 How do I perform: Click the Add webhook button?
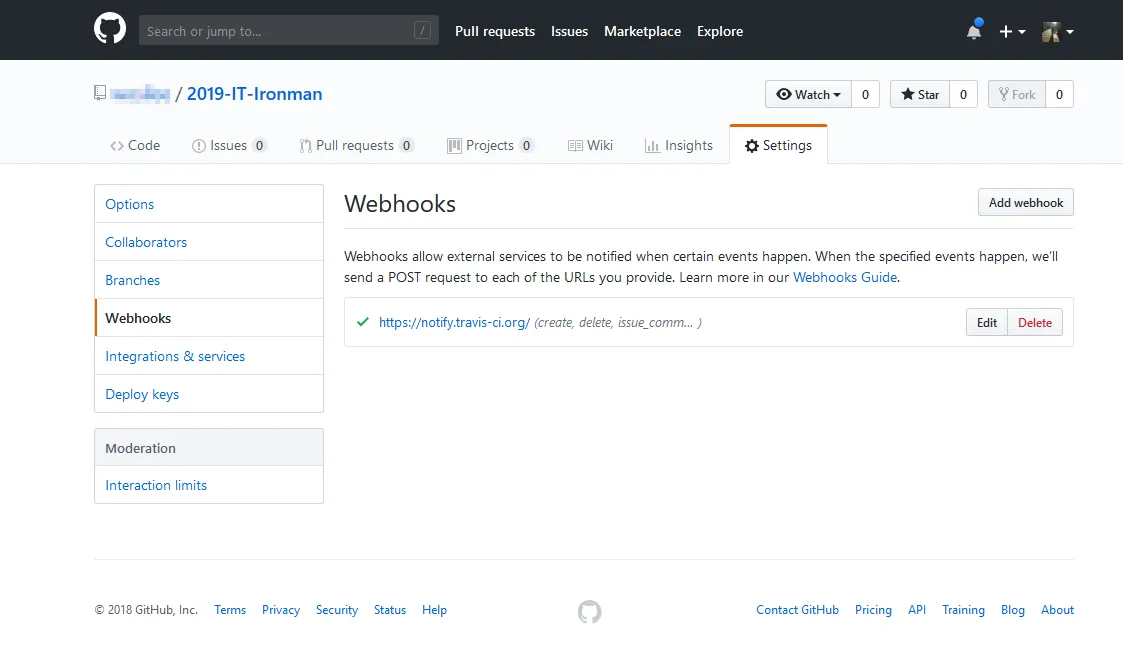[1025, 202]
